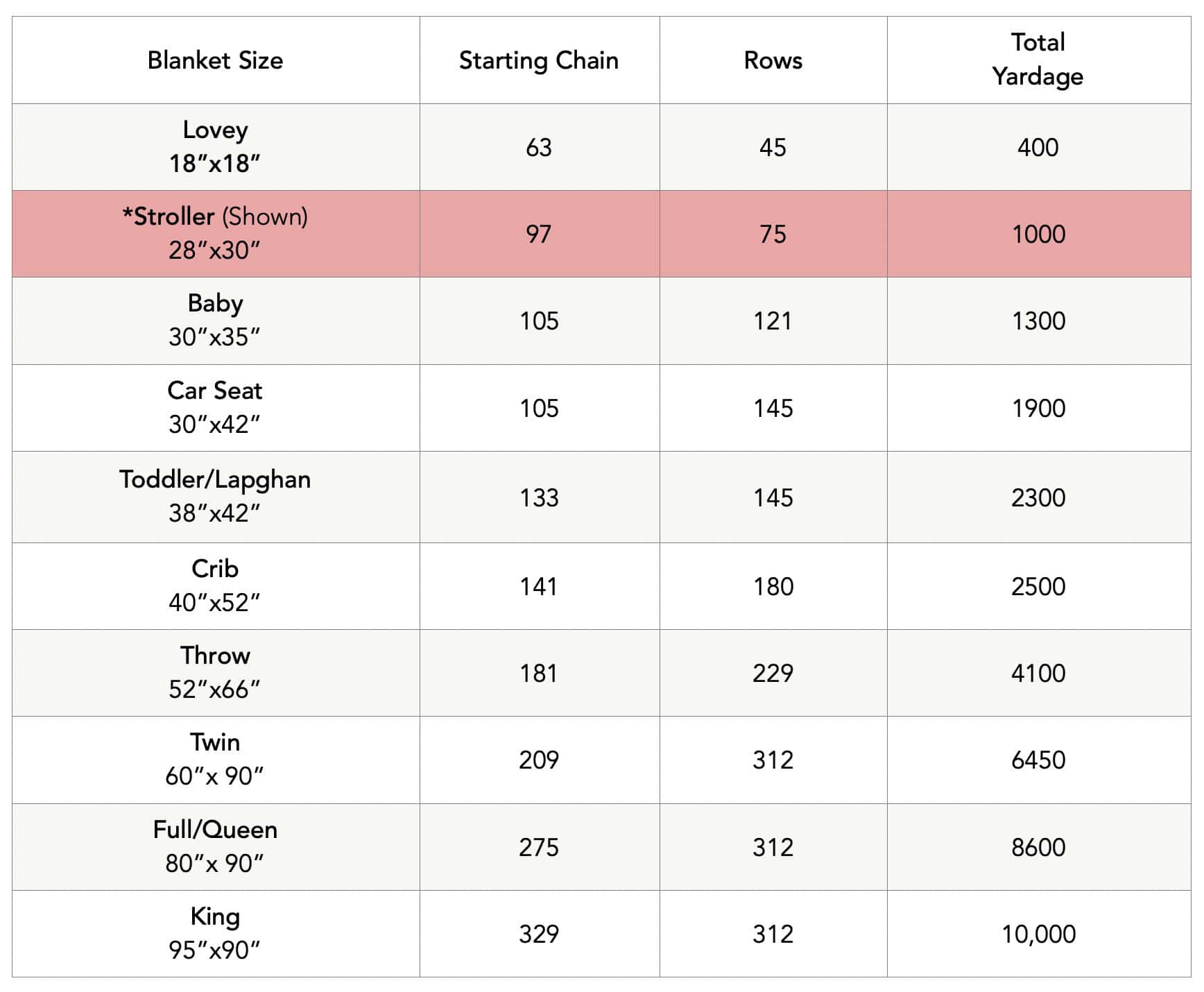Image resolution: width=1204 pixels, height=992 pixels.
Task: Click the Lovey 18"x18" size cell
Action: coord(216,147)
